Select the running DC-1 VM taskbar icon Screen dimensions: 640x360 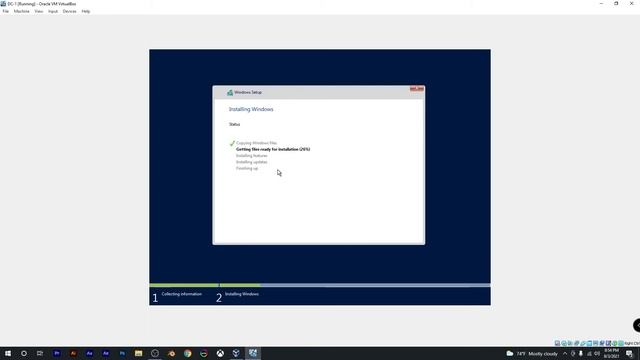click(x=253, y=353)
